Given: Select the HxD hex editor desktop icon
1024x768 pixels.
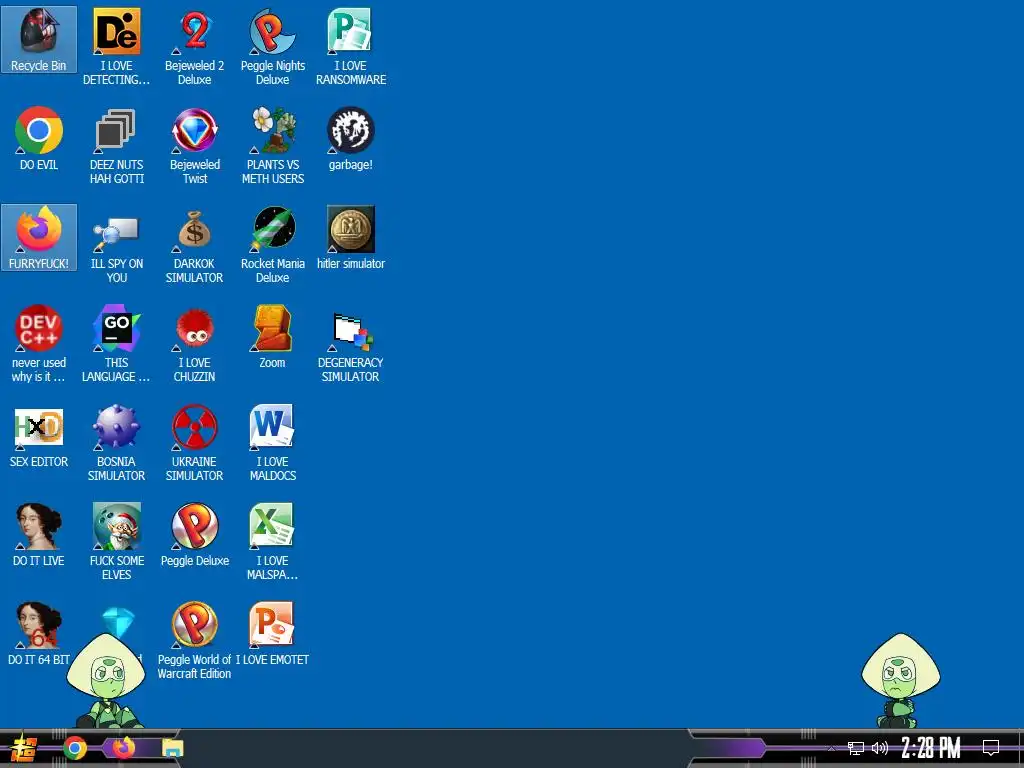Looking at the screenshot, I should tap(39, 436).
